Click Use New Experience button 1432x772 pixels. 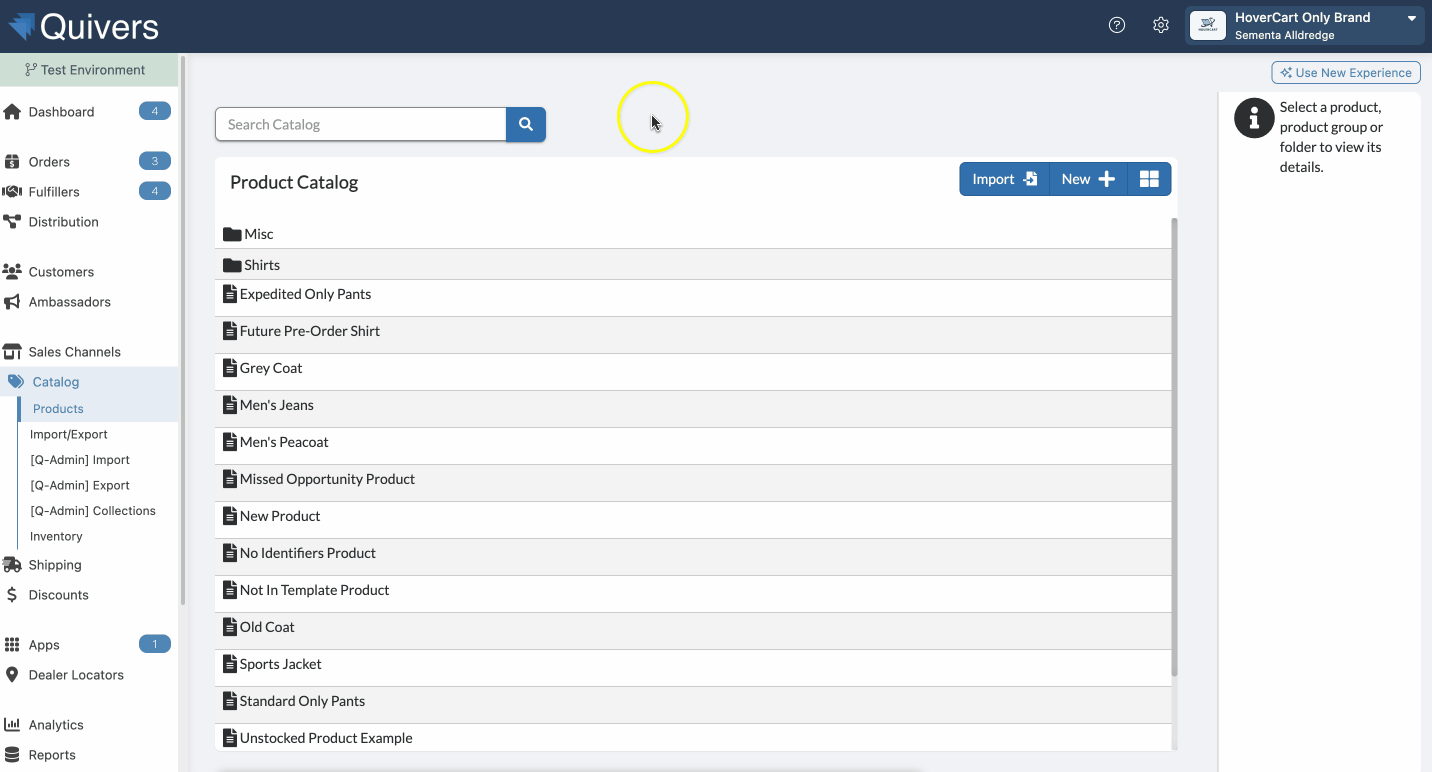[1345, 73]
